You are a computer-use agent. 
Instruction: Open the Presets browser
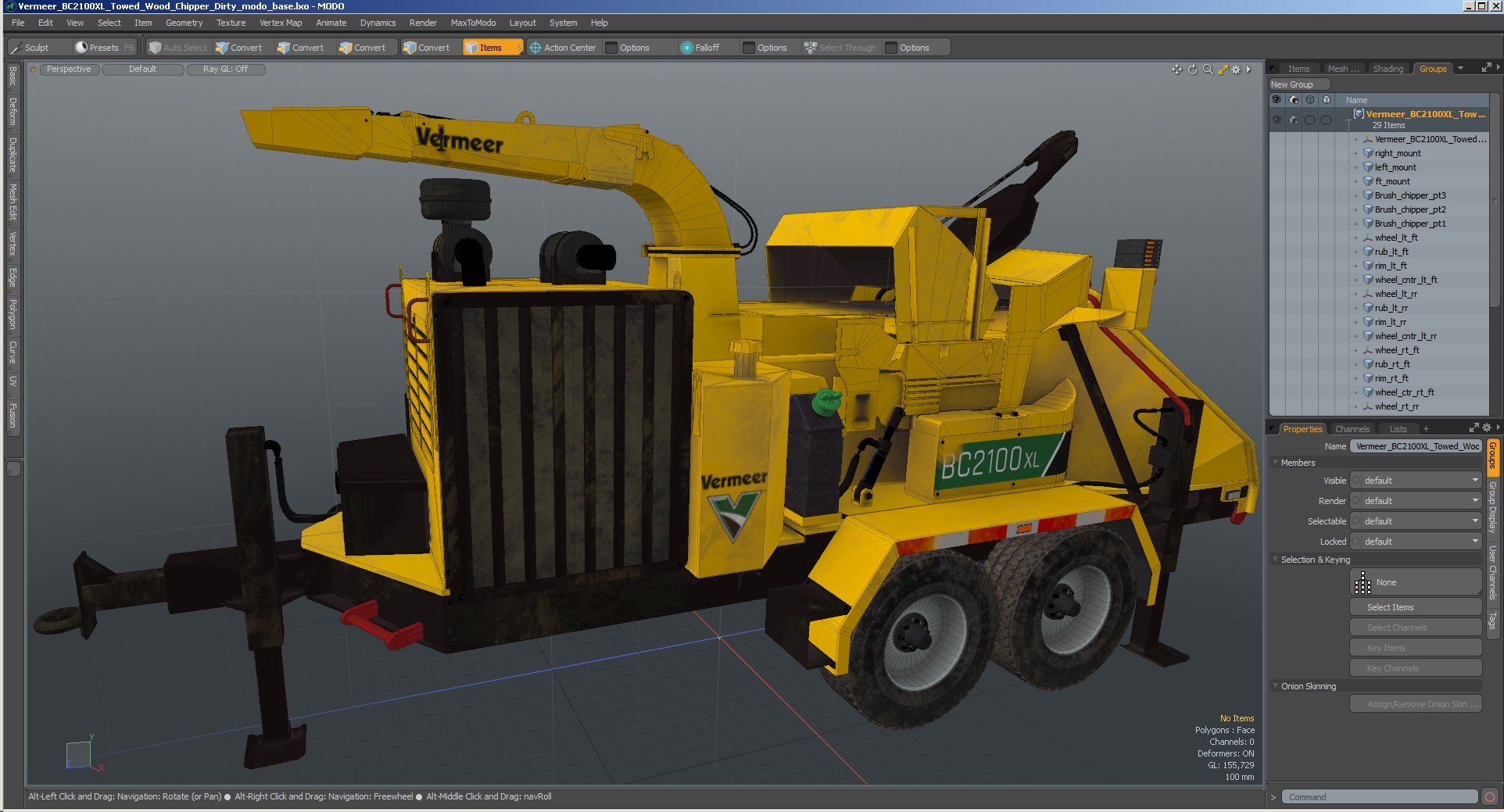(x=104, y=48)
